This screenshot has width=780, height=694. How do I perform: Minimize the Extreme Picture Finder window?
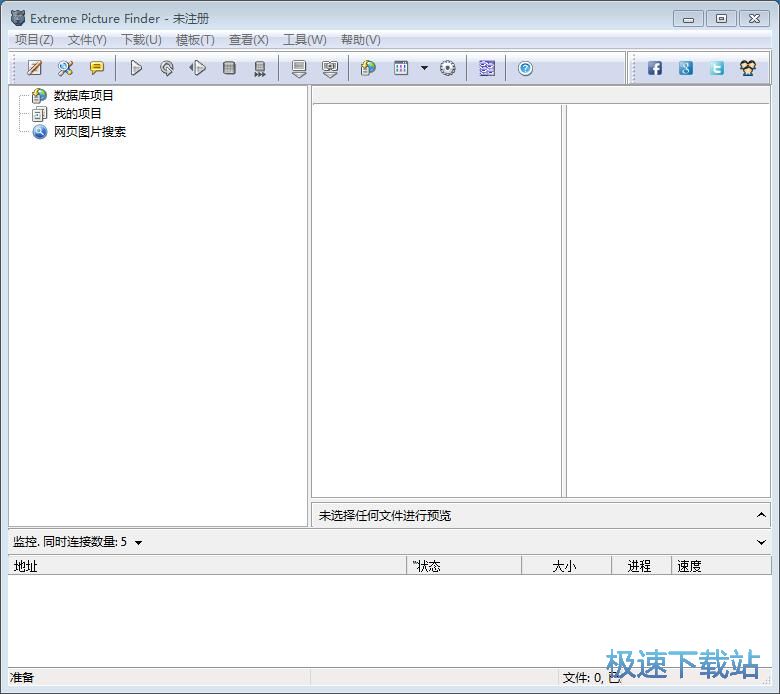[688, 19]
